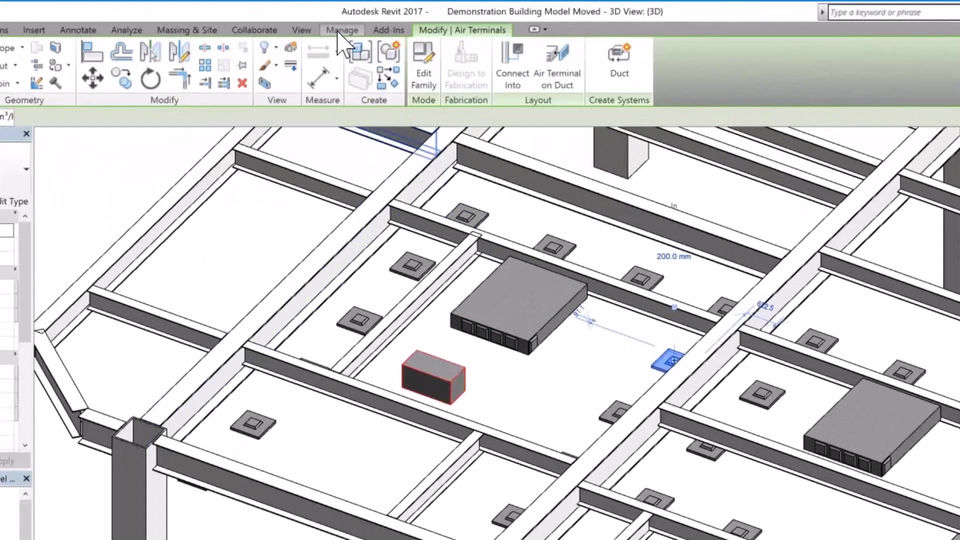Viewport: 960px width, 540px height.
Task: Open the Massing & Site tab
Action: 187,30
